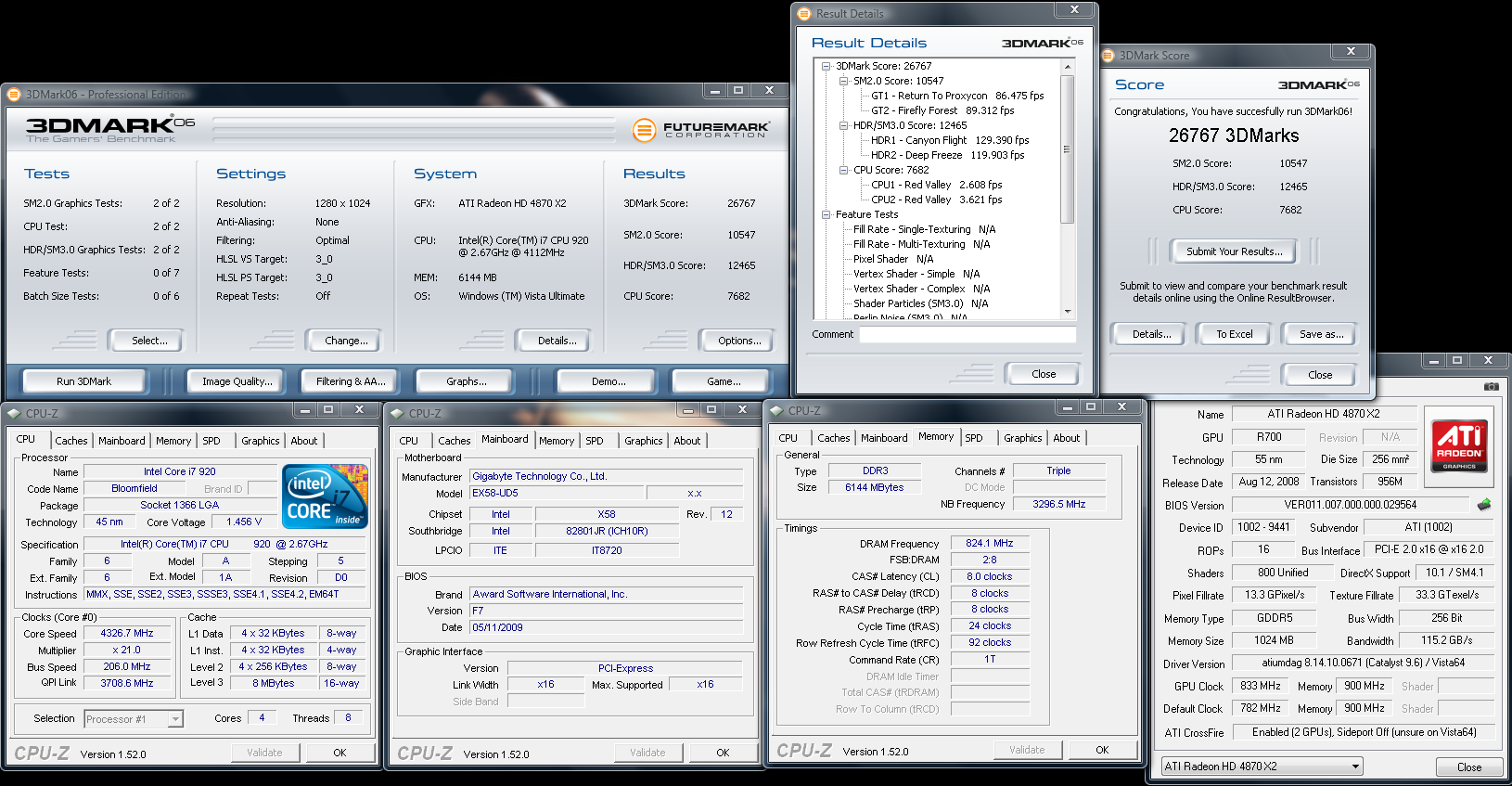Click the CPU-Z icon in the Memory window
Image resolution: width=1512 pixels, height=786 pixels.
pos(776,410)
